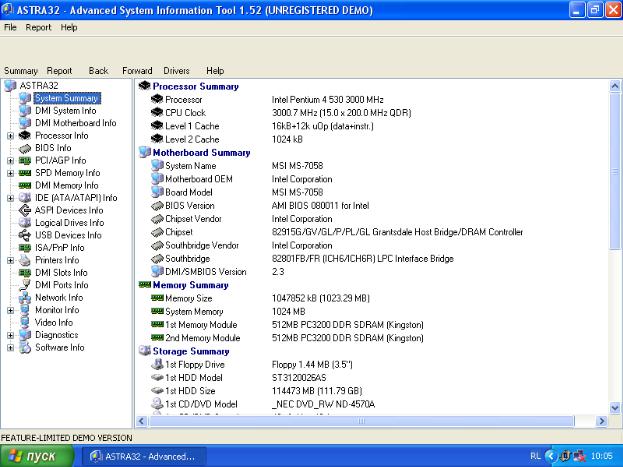This screenshot has height=467, width=623.
Task: Open the Windows Start (пуск) button
Action: [38, 456]
